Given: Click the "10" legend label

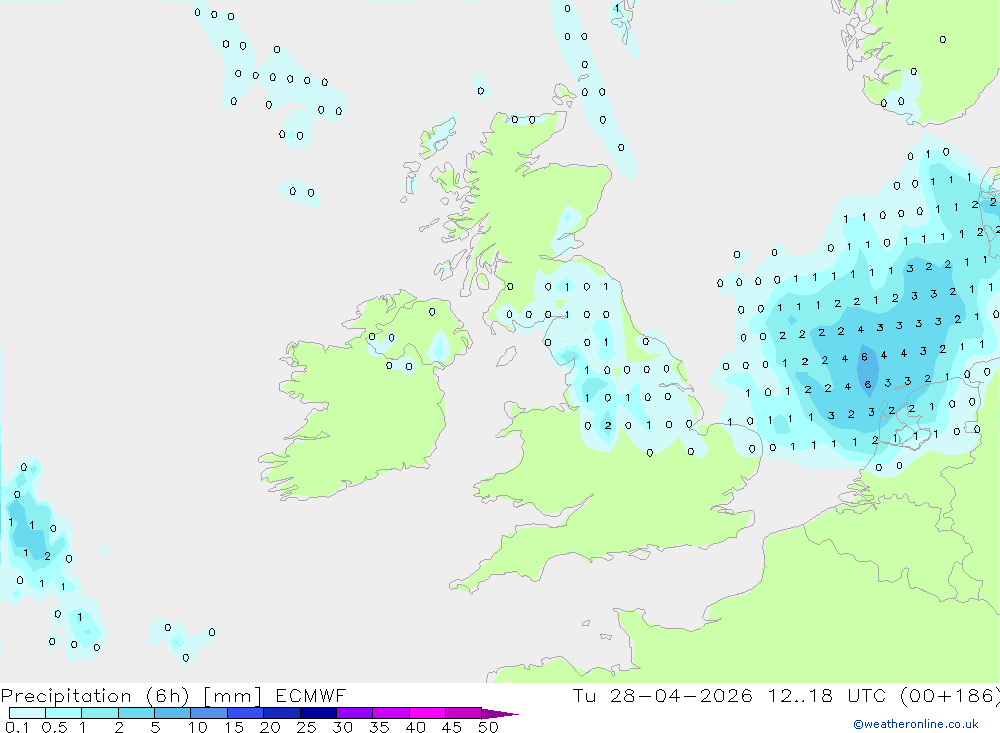Looking at the screenshot, I should (198, 727).
